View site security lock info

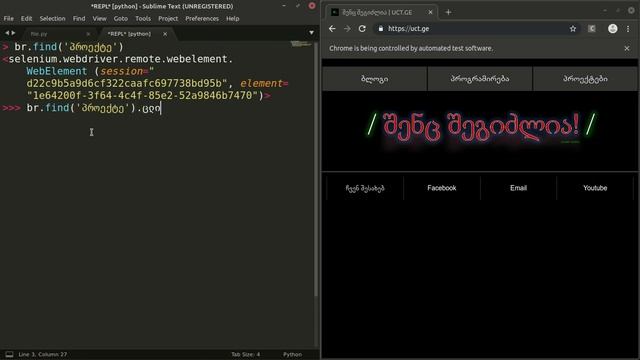tap(380, 29)
